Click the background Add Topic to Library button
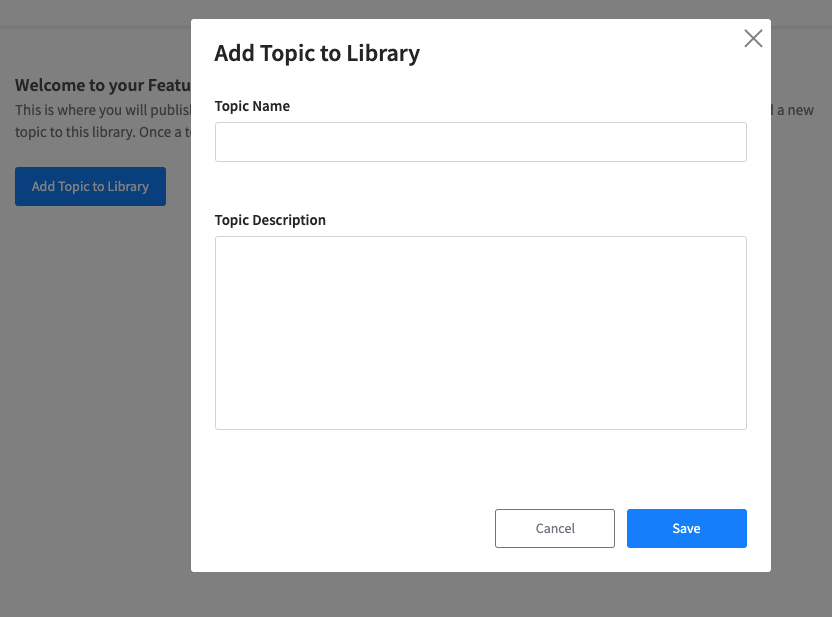The height and width of the screenshot is (617, 832). (x=90, y=186)
